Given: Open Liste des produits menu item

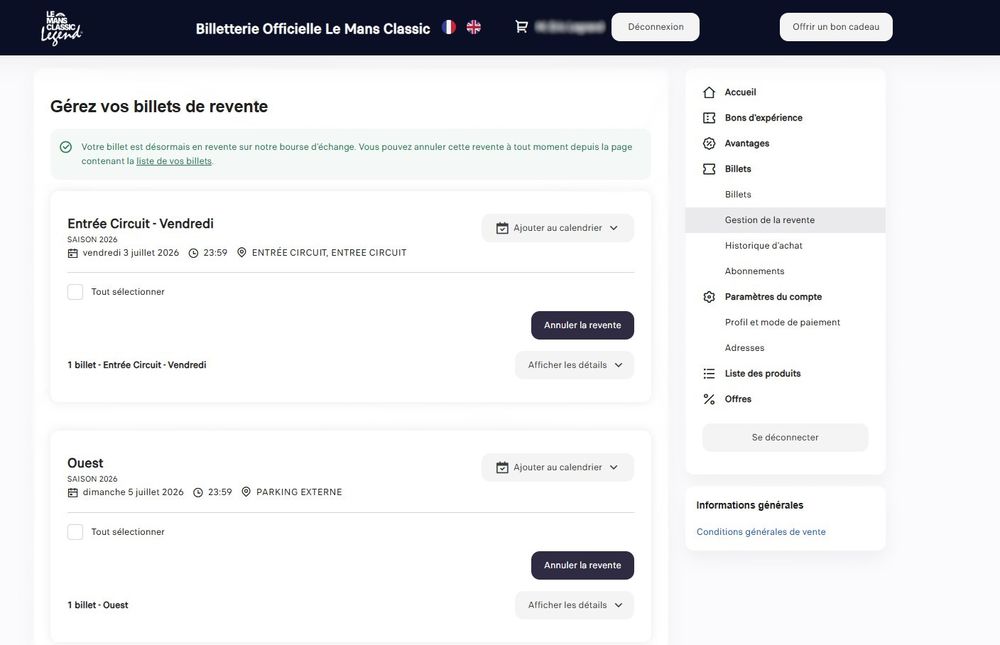Looking at the screenshot, I should [762, 373].
